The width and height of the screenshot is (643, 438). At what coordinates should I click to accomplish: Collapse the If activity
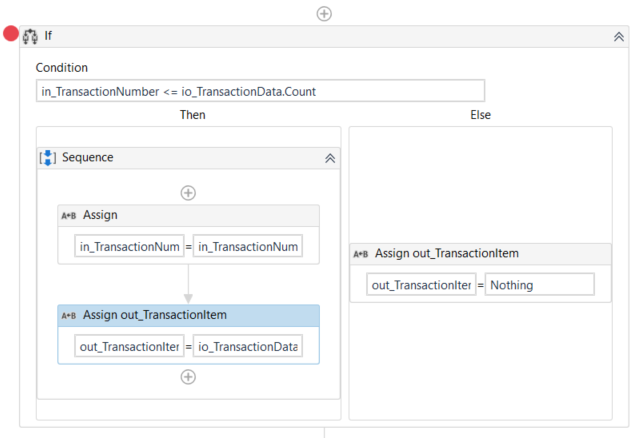pos(618,36)
